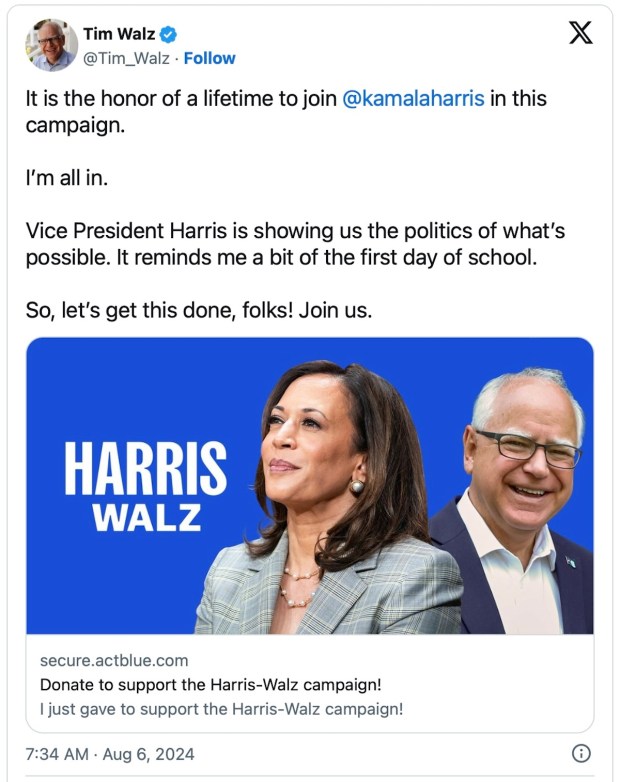Image resolution: width=620 pixels, height=782 pixels.
Task: Open the Harris Walz campaign card image
Action: pos(310,485)
